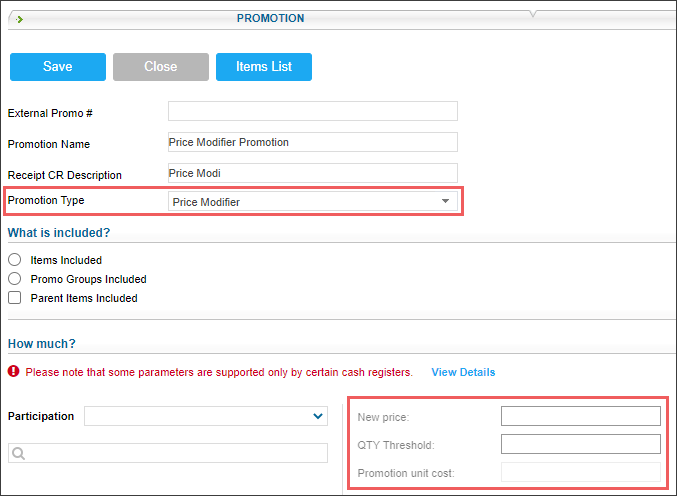This screenshot has height=496, width=677.
Task: Select the Items Included radio button
Action: pyautogui.click(x=15, y=260)
